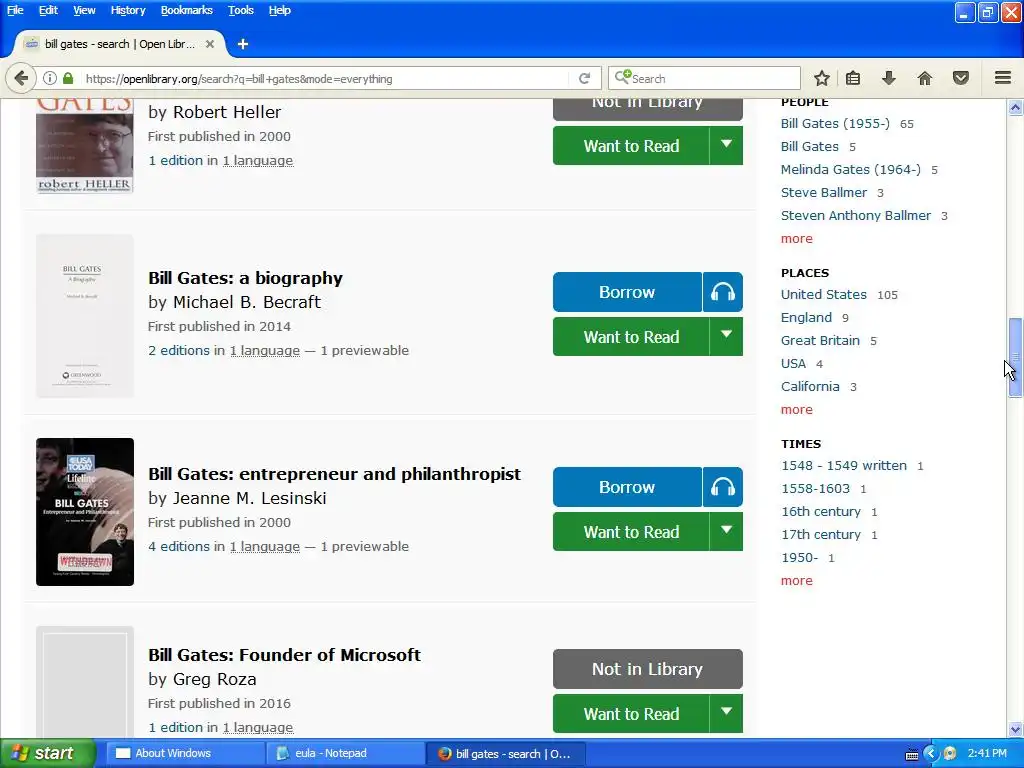Image resolution: width=1024 pixels, height=768 pixels.
Task: Select the bill gates search tab
Action: [120, 44]
